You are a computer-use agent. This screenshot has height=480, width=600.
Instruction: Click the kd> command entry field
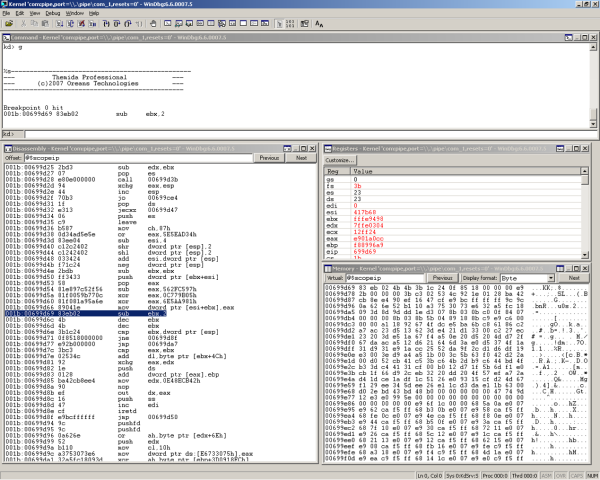click(311, 134)
